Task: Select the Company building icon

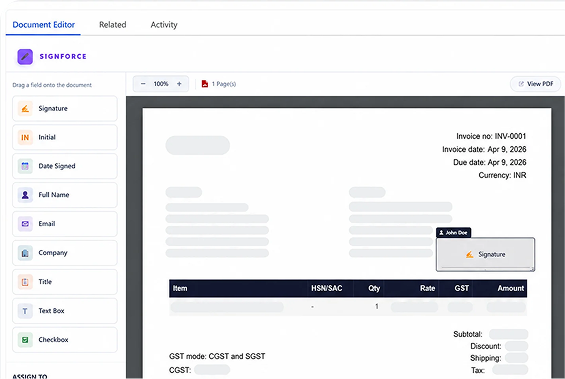Action: click(25, 253)
